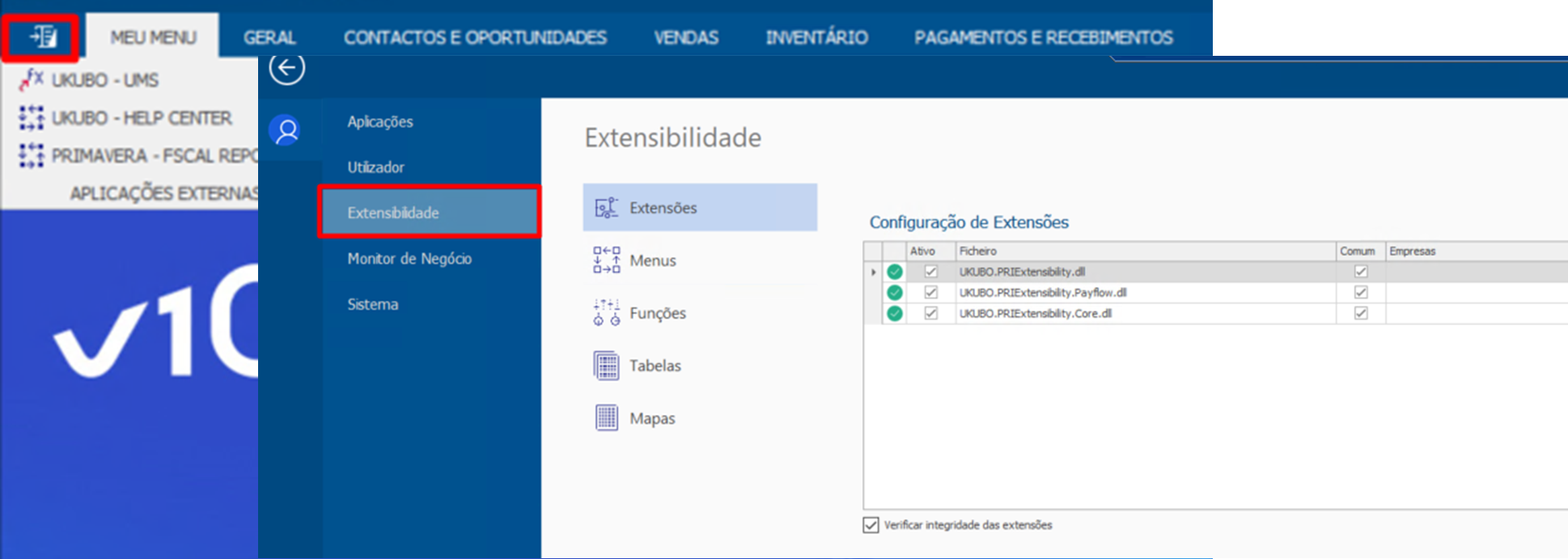Image resolution: width=1568 pixels, height=559 pixels.
Task: Open the INVENTÁRIO ribbon tab
Action: coord(816,37)
